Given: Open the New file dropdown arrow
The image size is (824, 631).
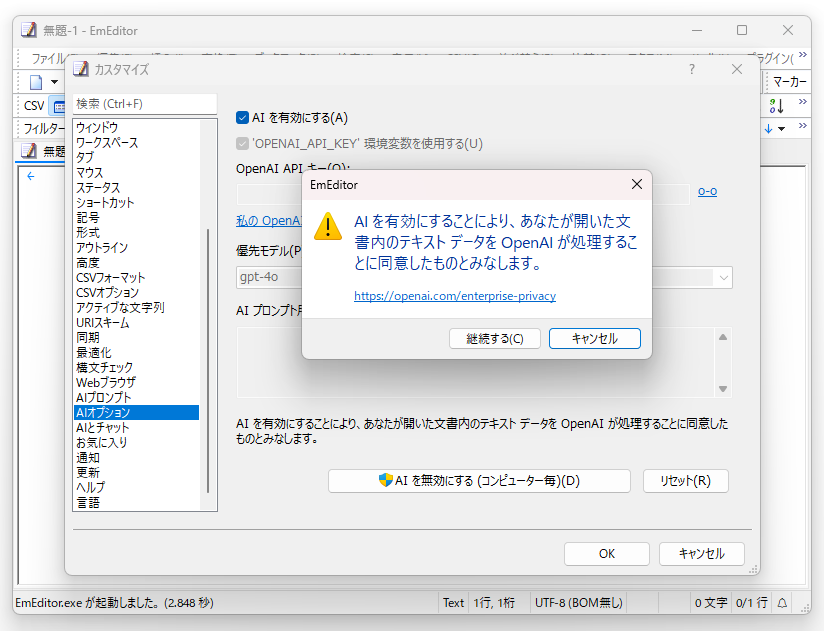Looking at the screenshot, I should point(54,82).
